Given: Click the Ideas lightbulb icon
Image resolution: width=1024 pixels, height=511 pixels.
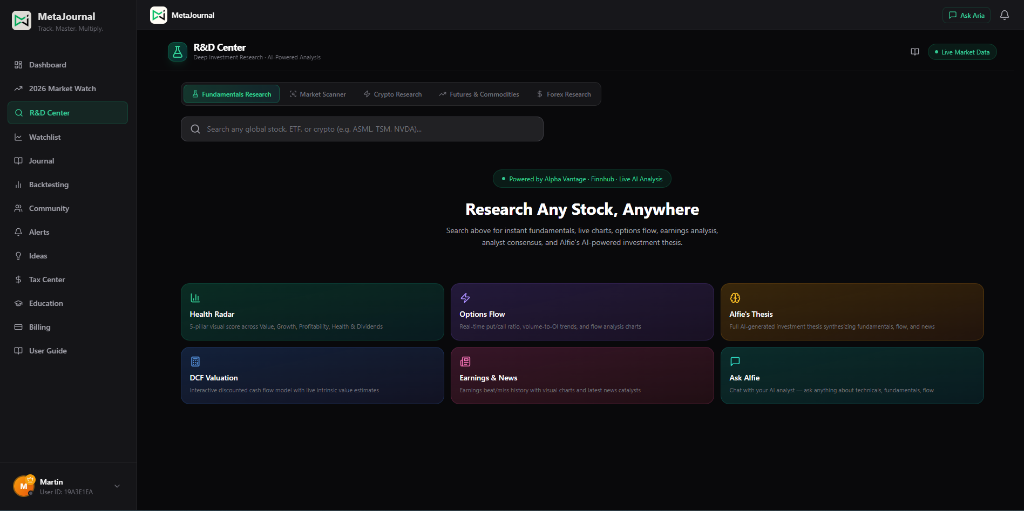Looking at the screenshot, I should point(18,256).
